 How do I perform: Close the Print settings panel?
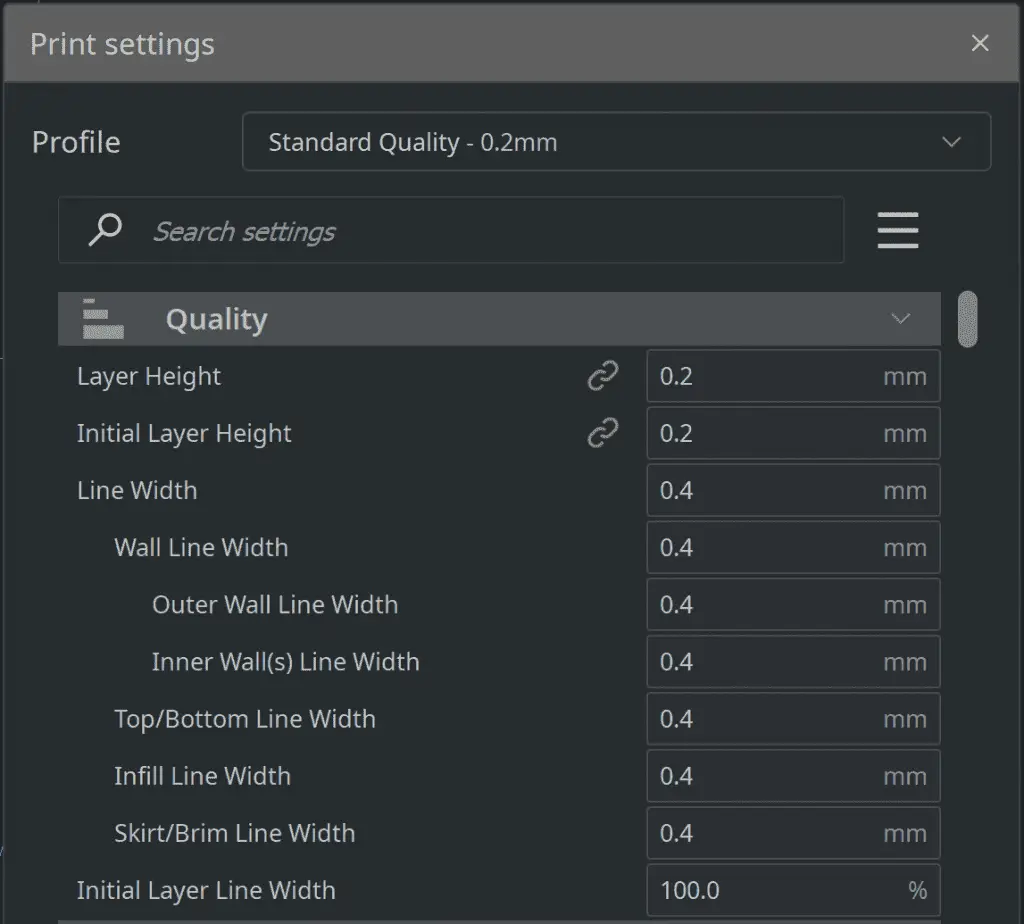pyautogui.click(x=979, y=43)
